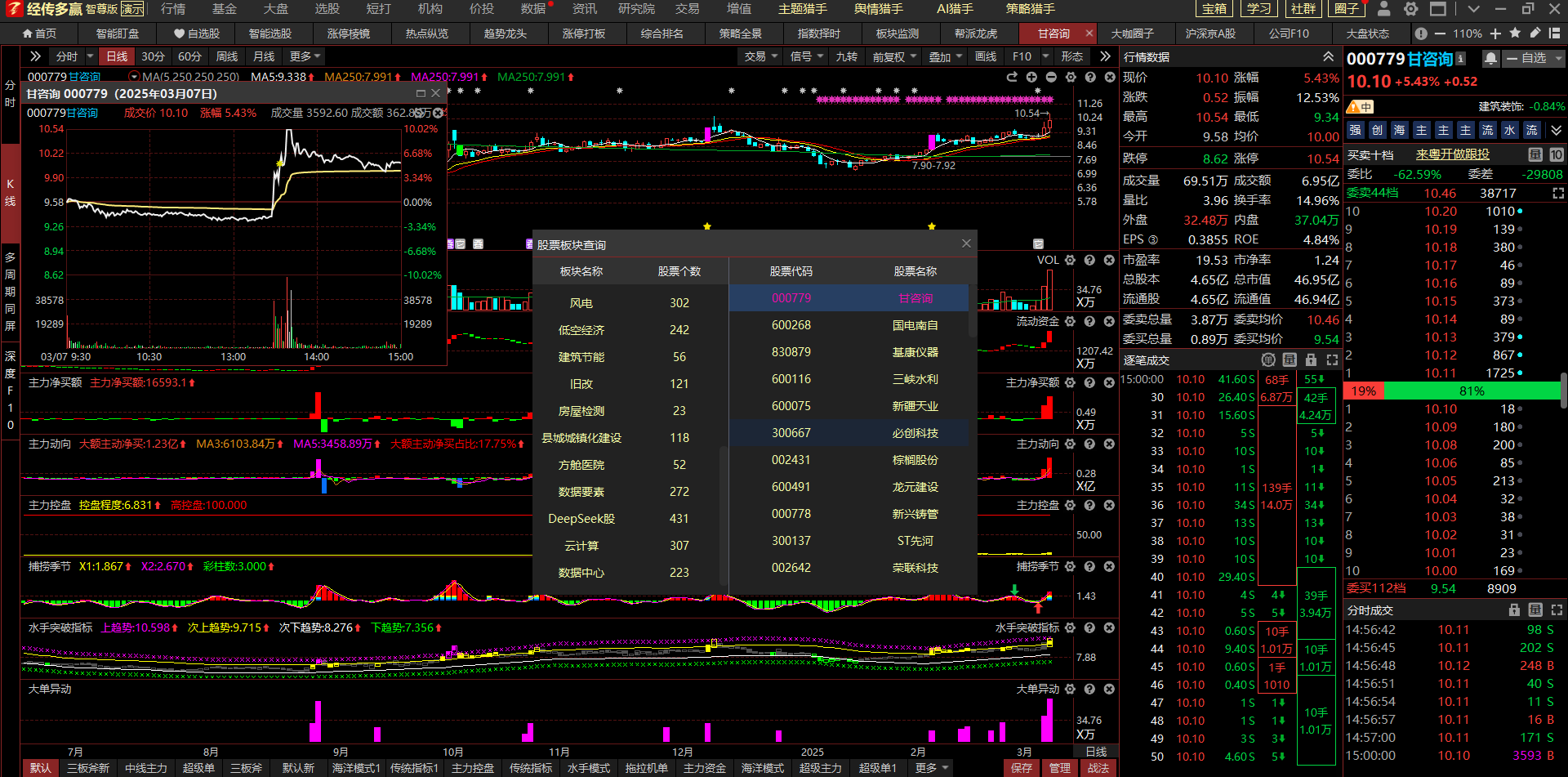Click the help icon of the VOL indicator
Screen dimensions: 1568x777
[1089, 260]
